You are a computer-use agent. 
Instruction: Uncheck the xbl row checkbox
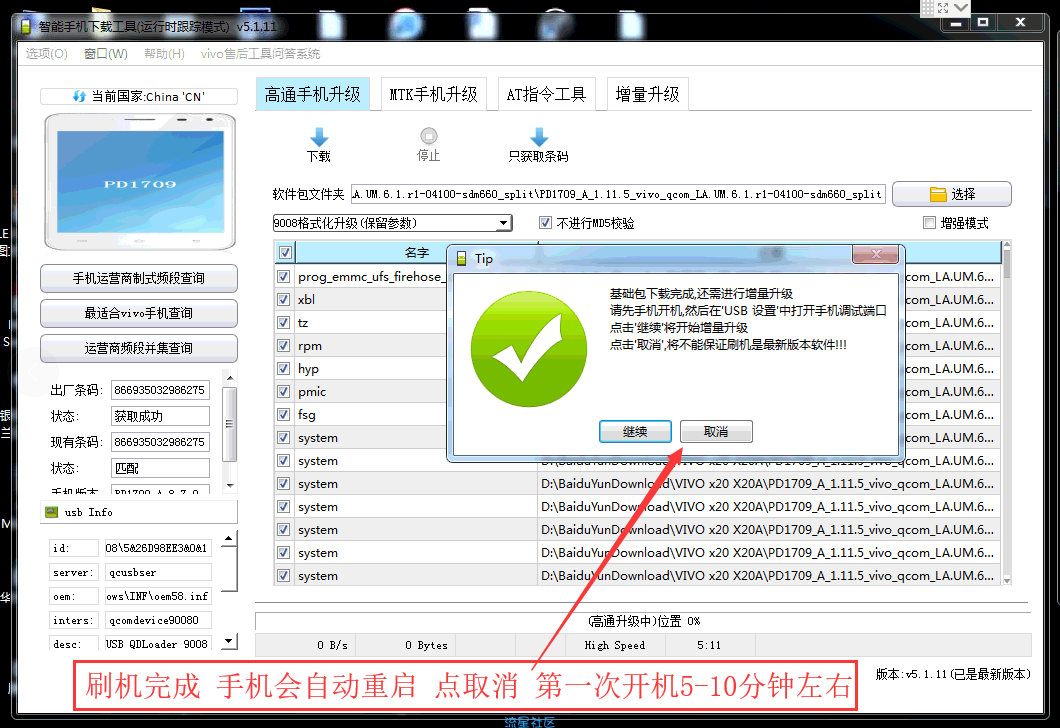(284, 299)
